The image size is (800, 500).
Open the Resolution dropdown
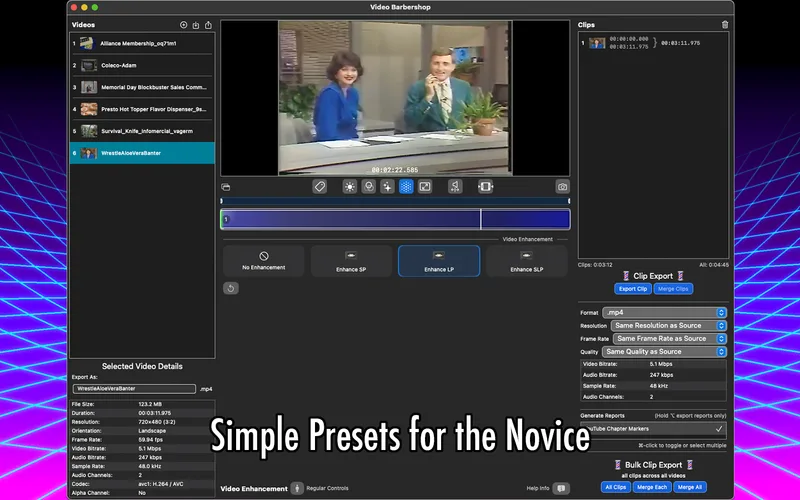tap(668, 326)
